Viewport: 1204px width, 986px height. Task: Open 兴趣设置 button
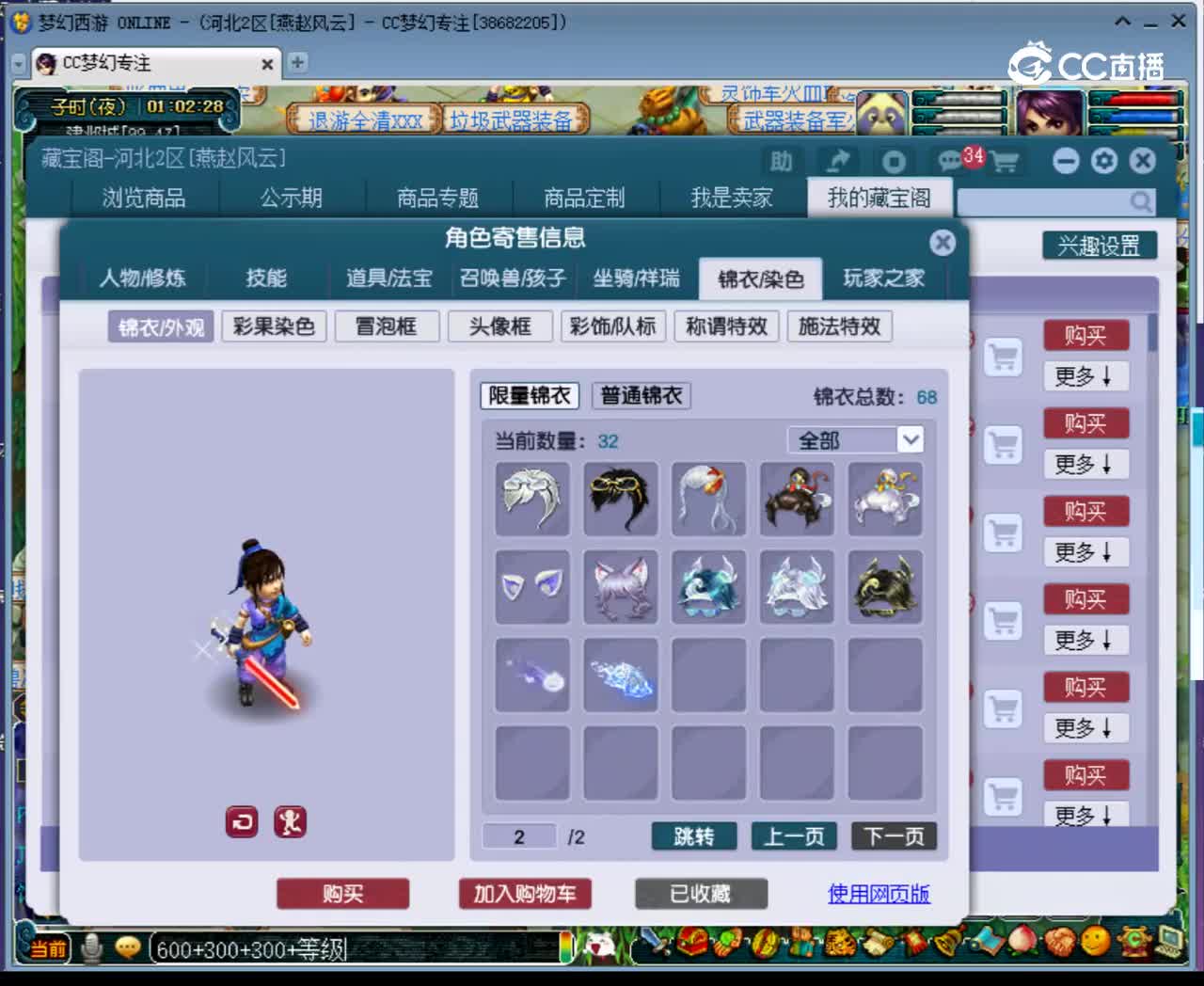(1099, 246)
